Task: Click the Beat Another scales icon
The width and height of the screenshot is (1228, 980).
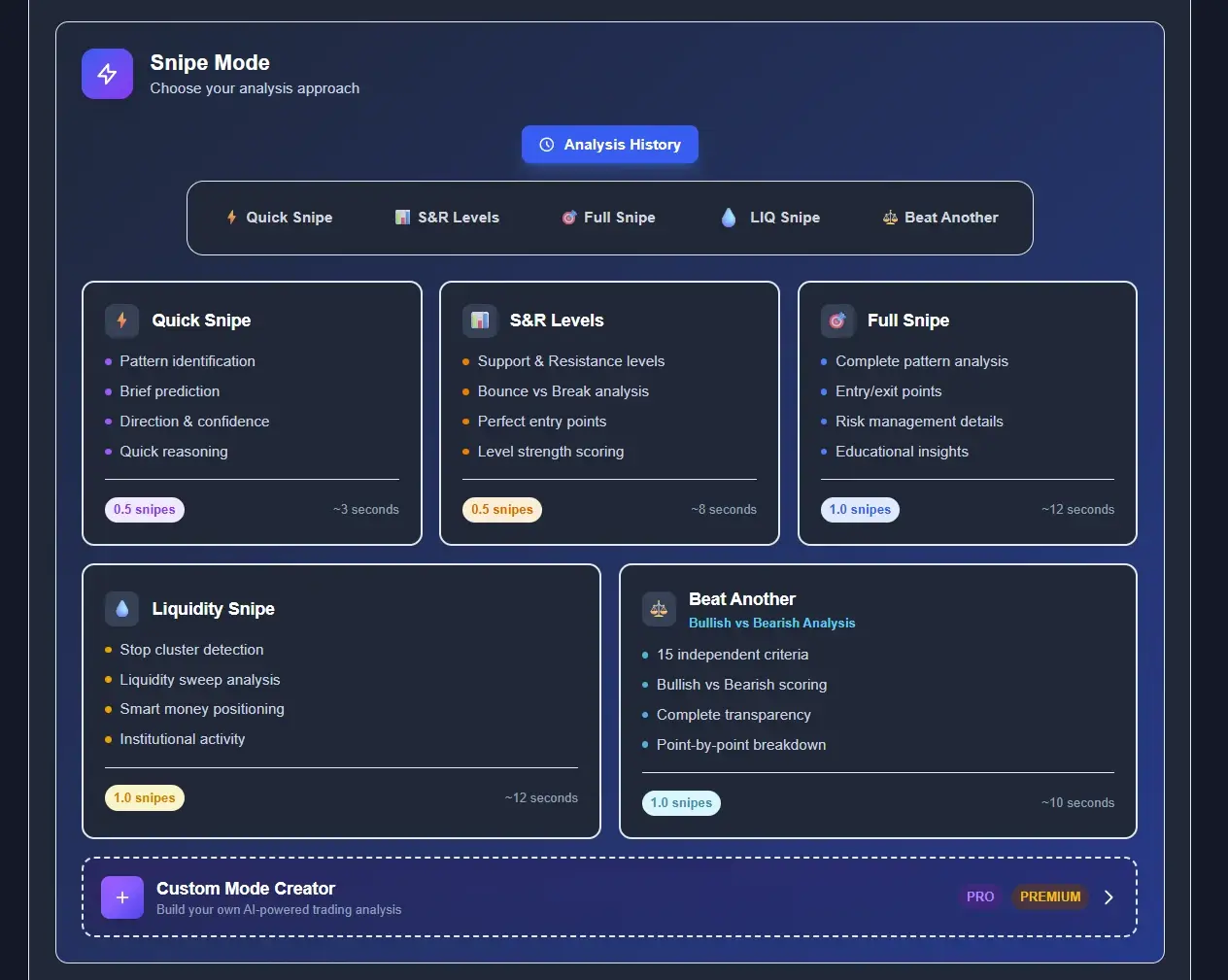Action: point(659,608)
